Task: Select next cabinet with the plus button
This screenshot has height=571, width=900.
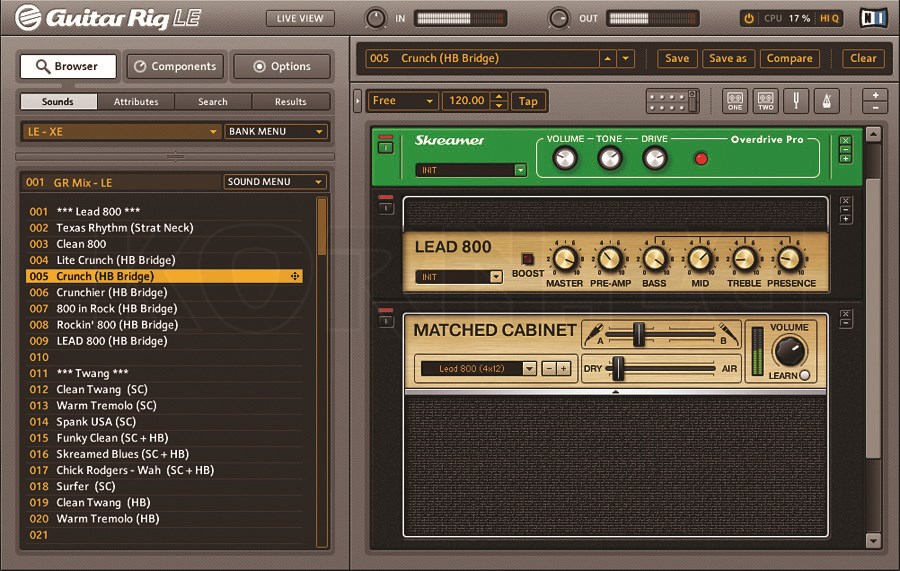Action: (x=564, y=368)
